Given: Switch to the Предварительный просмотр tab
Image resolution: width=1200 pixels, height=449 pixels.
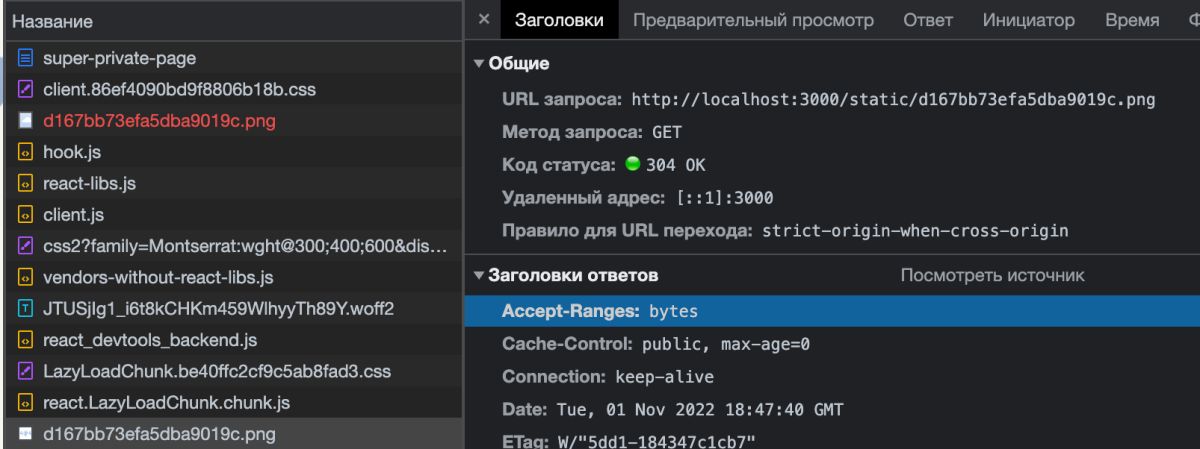Looking at the screenshot, I should coord(753,20).
